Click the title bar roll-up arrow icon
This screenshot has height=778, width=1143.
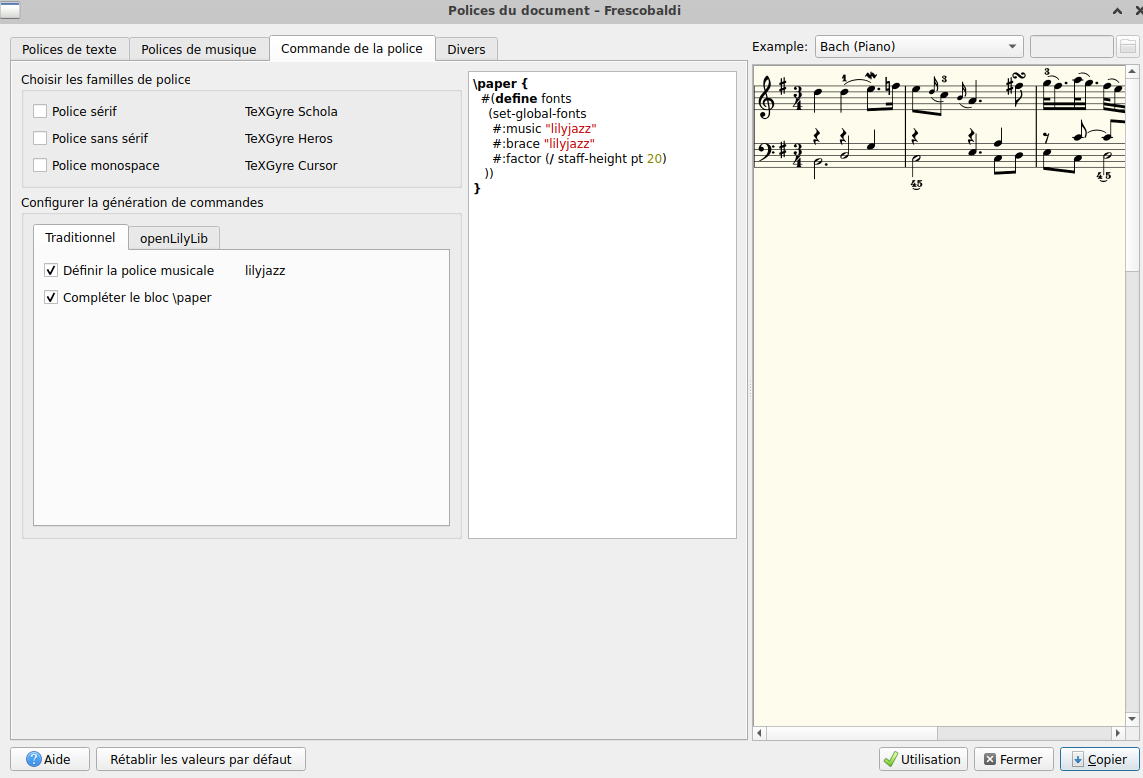[1117, 10]
